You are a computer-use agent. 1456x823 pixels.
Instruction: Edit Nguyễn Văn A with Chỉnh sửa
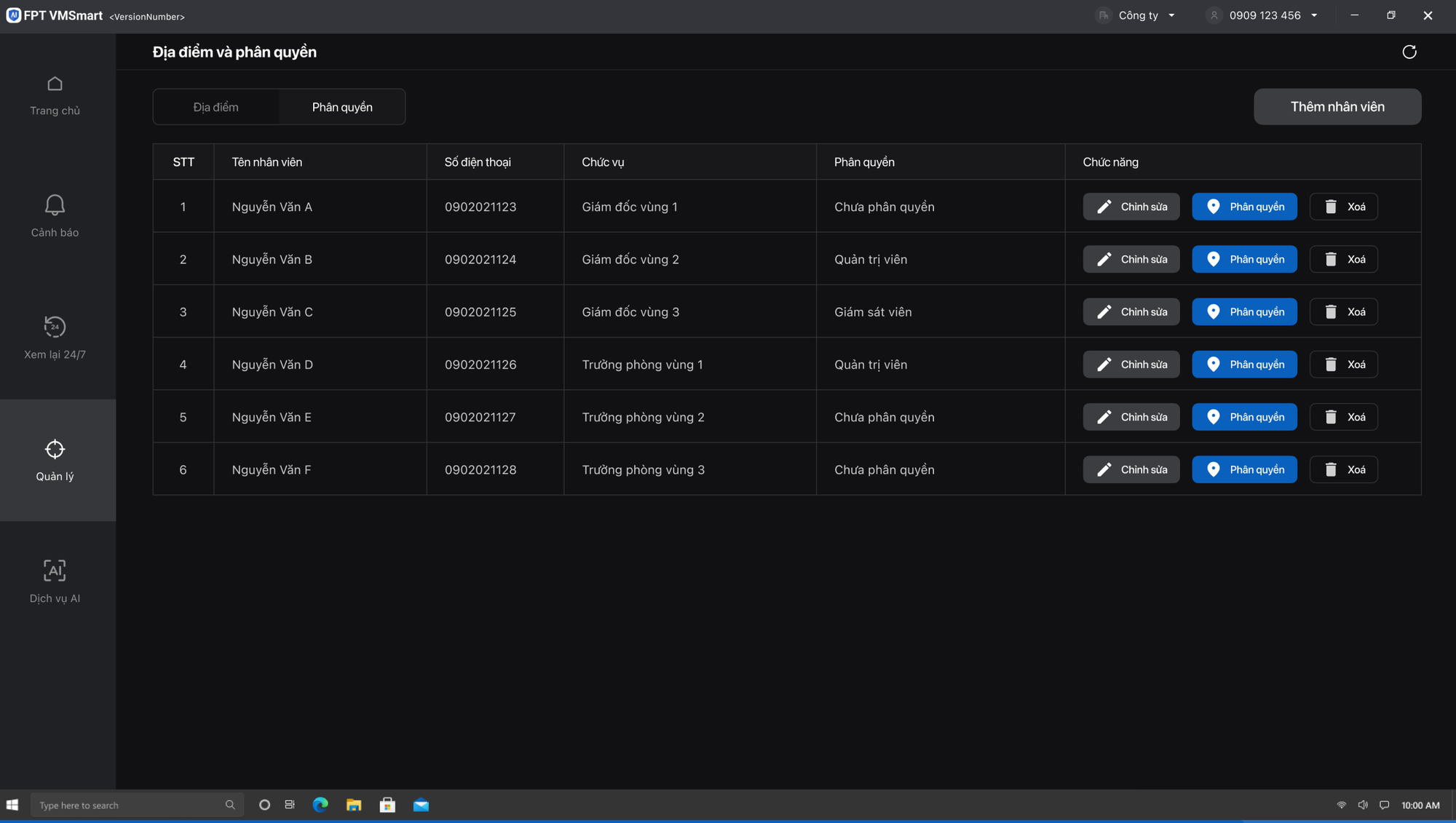[1131, 207]
